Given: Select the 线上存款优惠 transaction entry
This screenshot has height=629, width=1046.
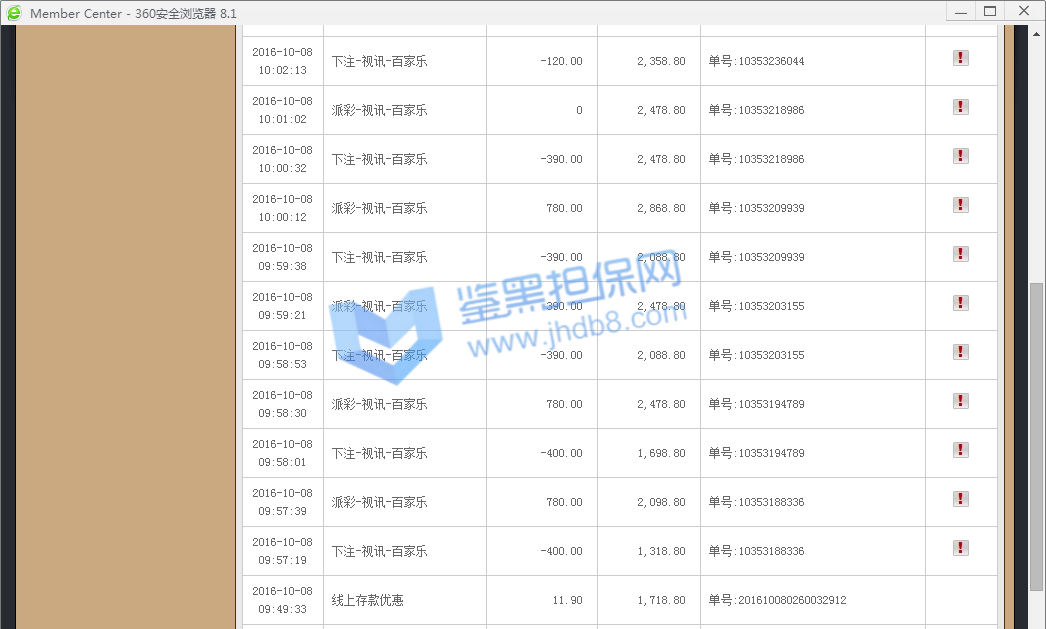Looking at the screenshot, I should pos(368,600).
